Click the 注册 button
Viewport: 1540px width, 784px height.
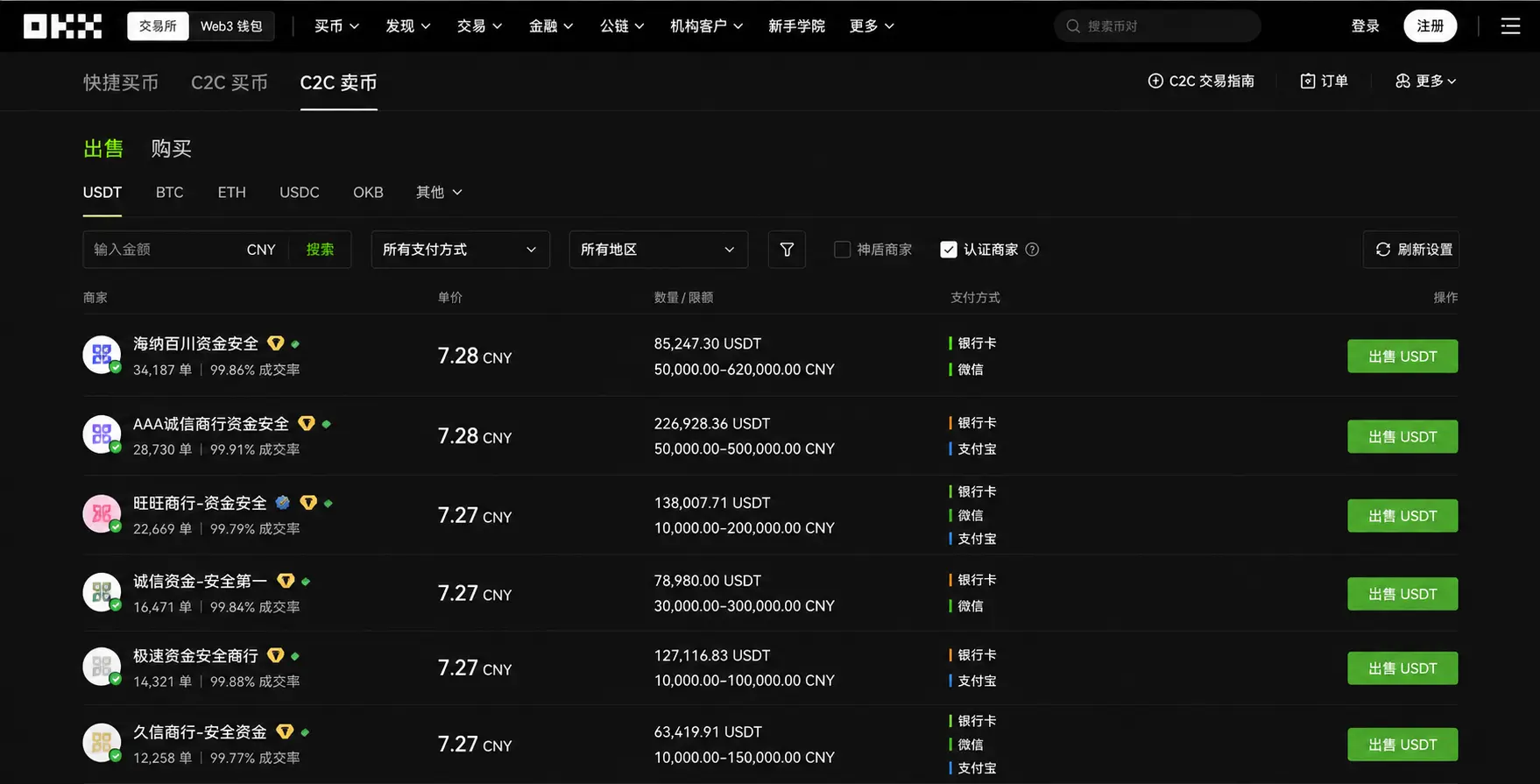point(1431,26)
